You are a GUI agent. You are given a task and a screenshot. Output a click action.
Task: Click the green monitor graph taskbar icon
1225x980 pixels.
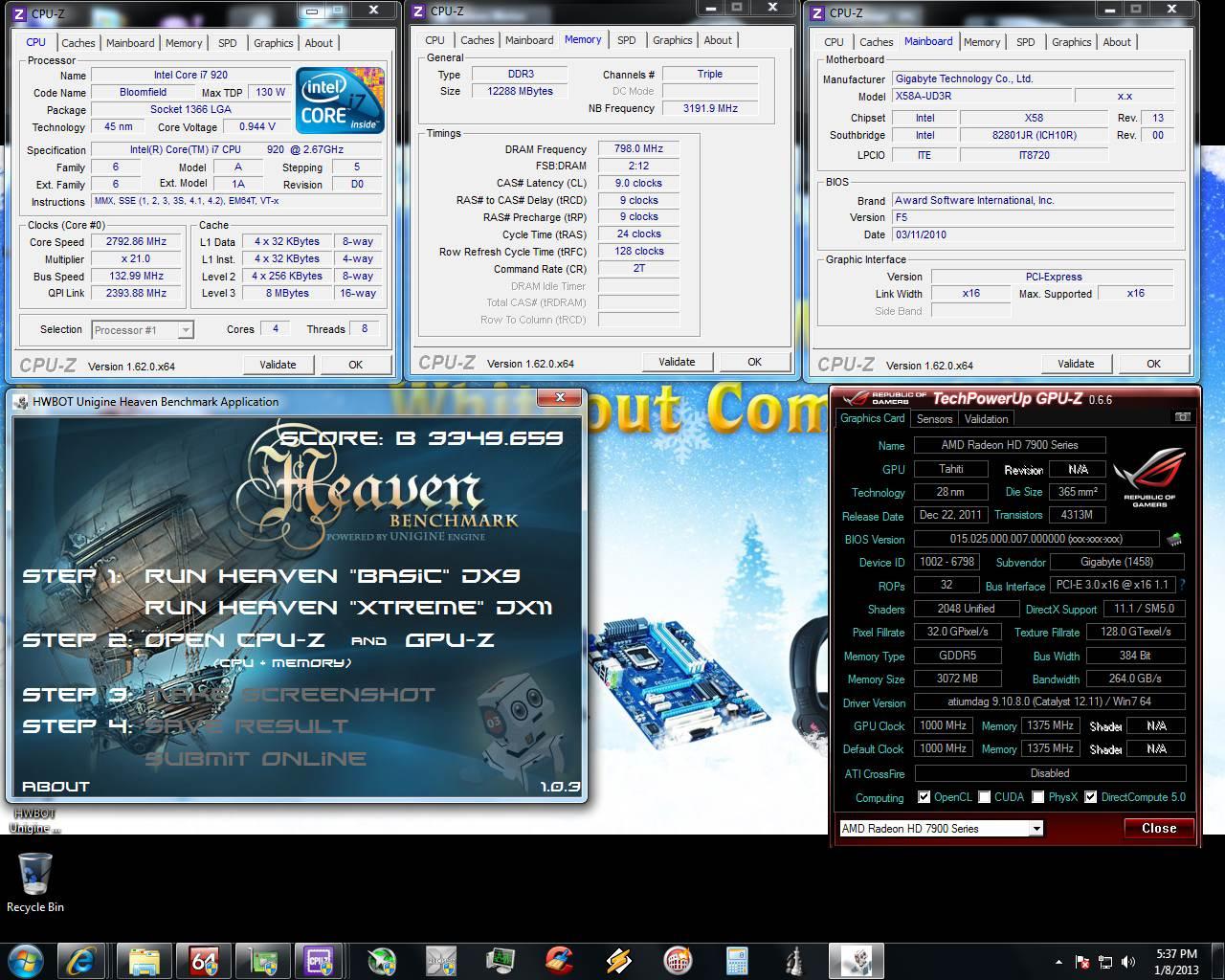point(501,960)
